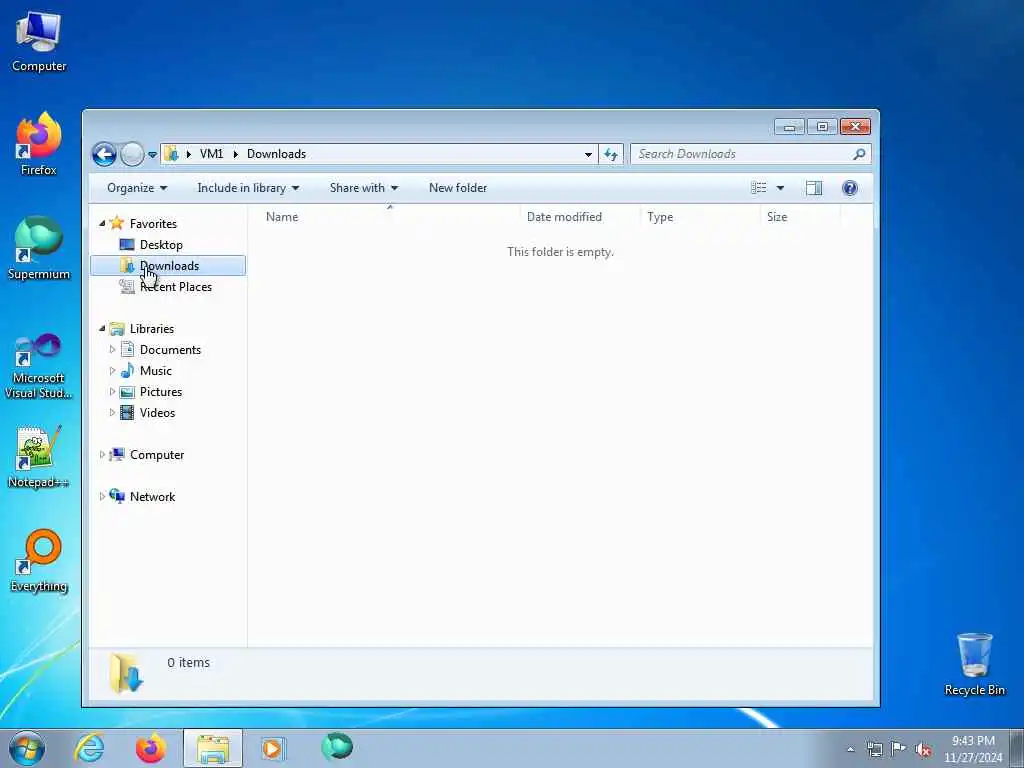Viewport: 1024px width, 768px height.
Task: Launch Supermium from the taskbar
Action: 337,747
